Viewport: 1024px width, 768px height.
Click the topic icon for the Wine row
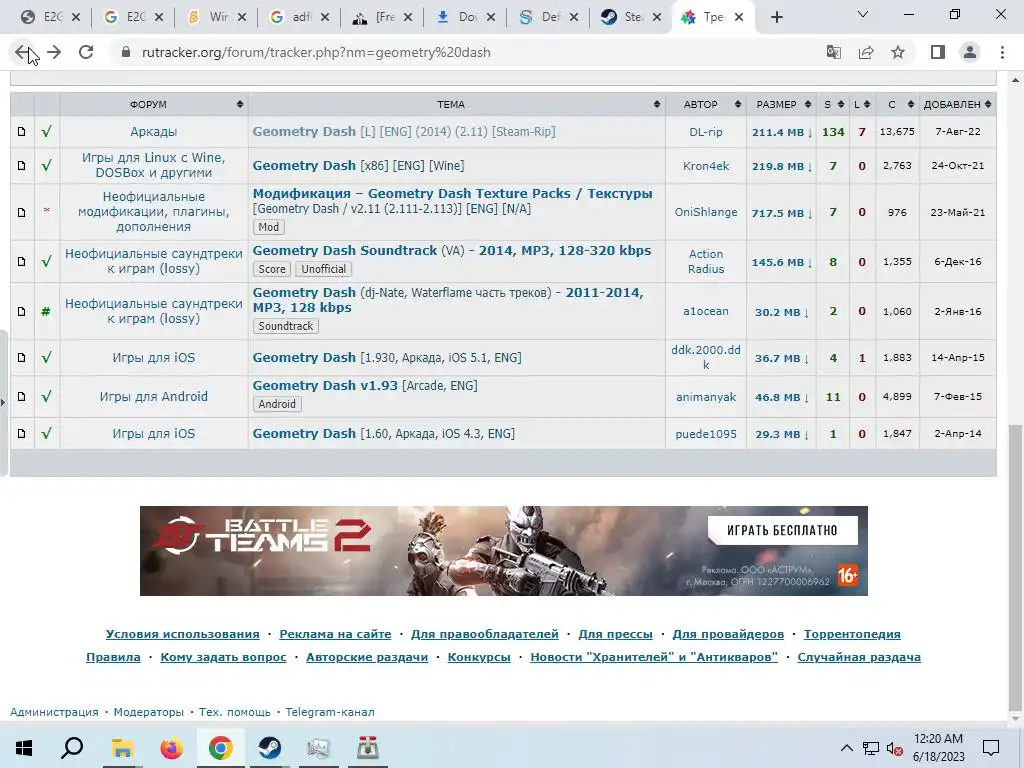(x=22, y=166)
